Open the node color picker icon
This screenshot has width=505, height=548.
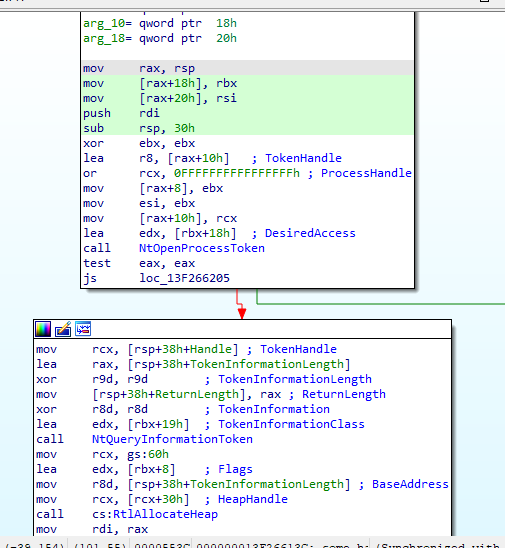43,329
